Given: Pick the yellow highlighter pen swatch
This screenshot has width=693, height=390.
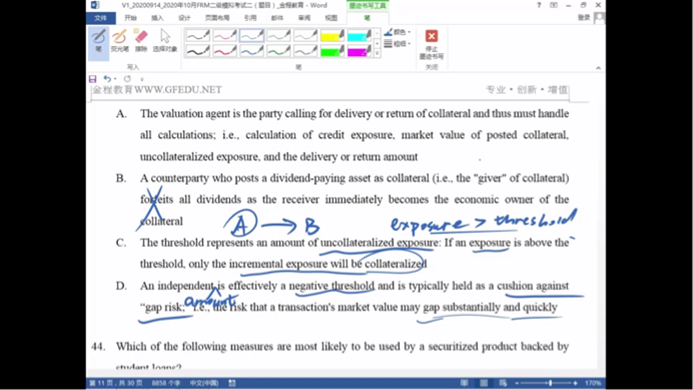Looking at the screenshot, I should click(x=332, y=35).
